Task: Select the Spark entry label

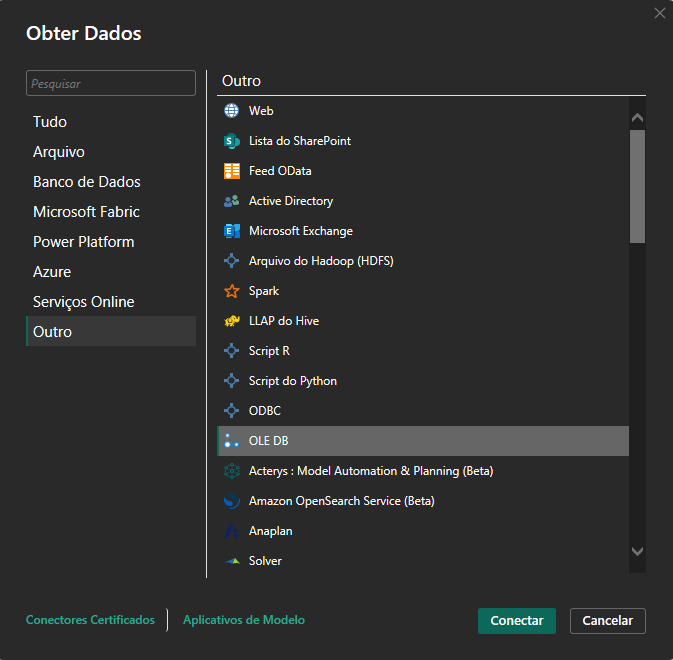Action: 264,291
